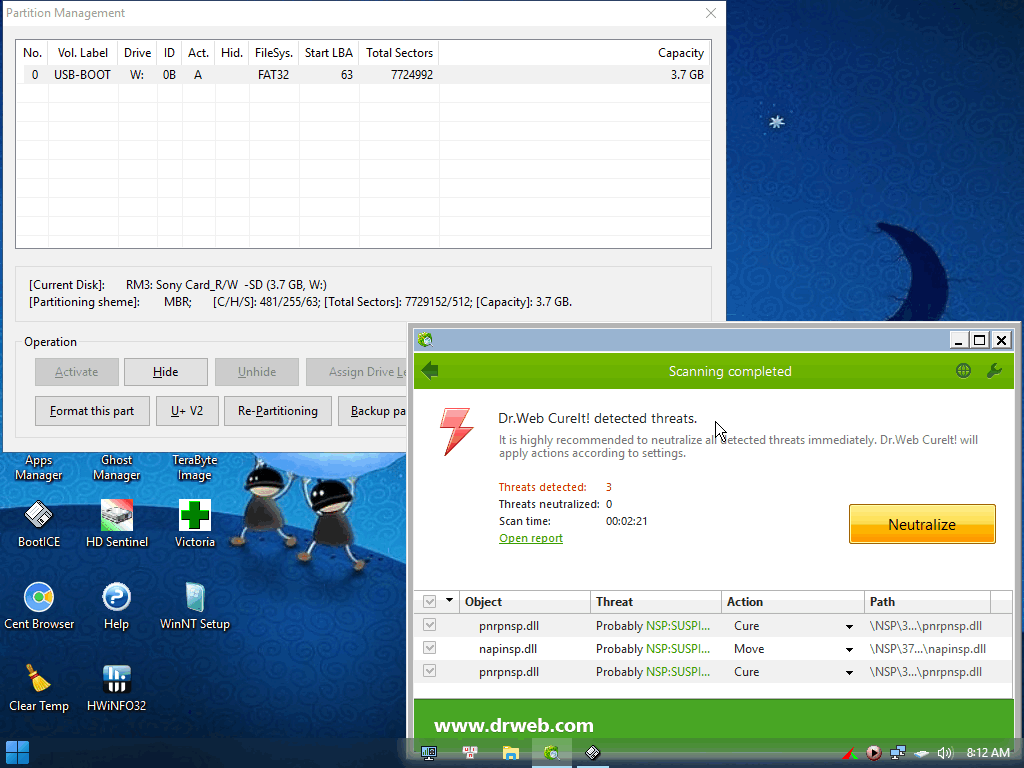Toggle select-all checkbox in threats header
This screenshot has height=768, width=1024.
(x=429, y=601)
